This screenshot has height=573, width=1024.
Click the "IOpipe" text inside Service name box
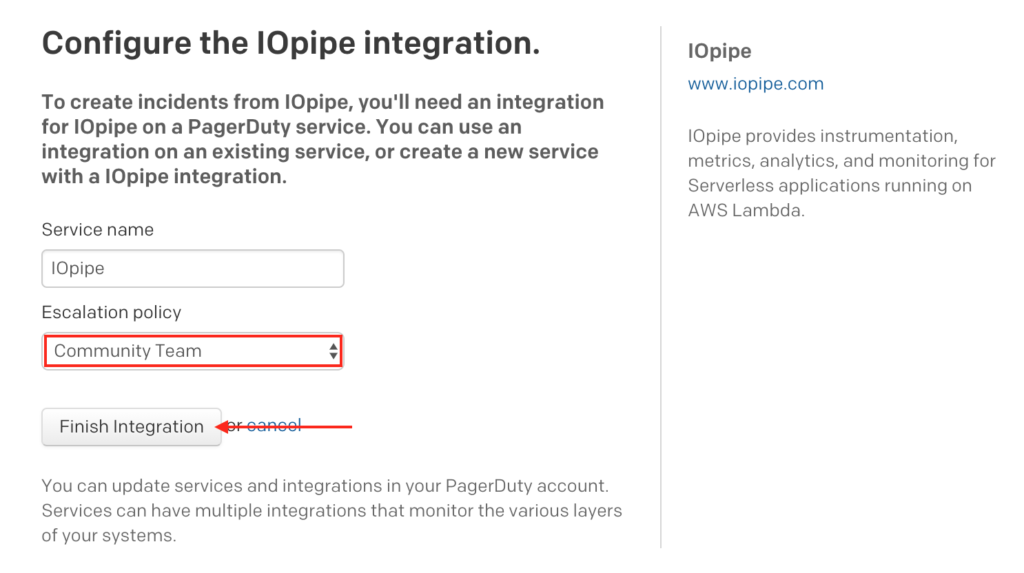pyautogui.click(x=78, y=269)
